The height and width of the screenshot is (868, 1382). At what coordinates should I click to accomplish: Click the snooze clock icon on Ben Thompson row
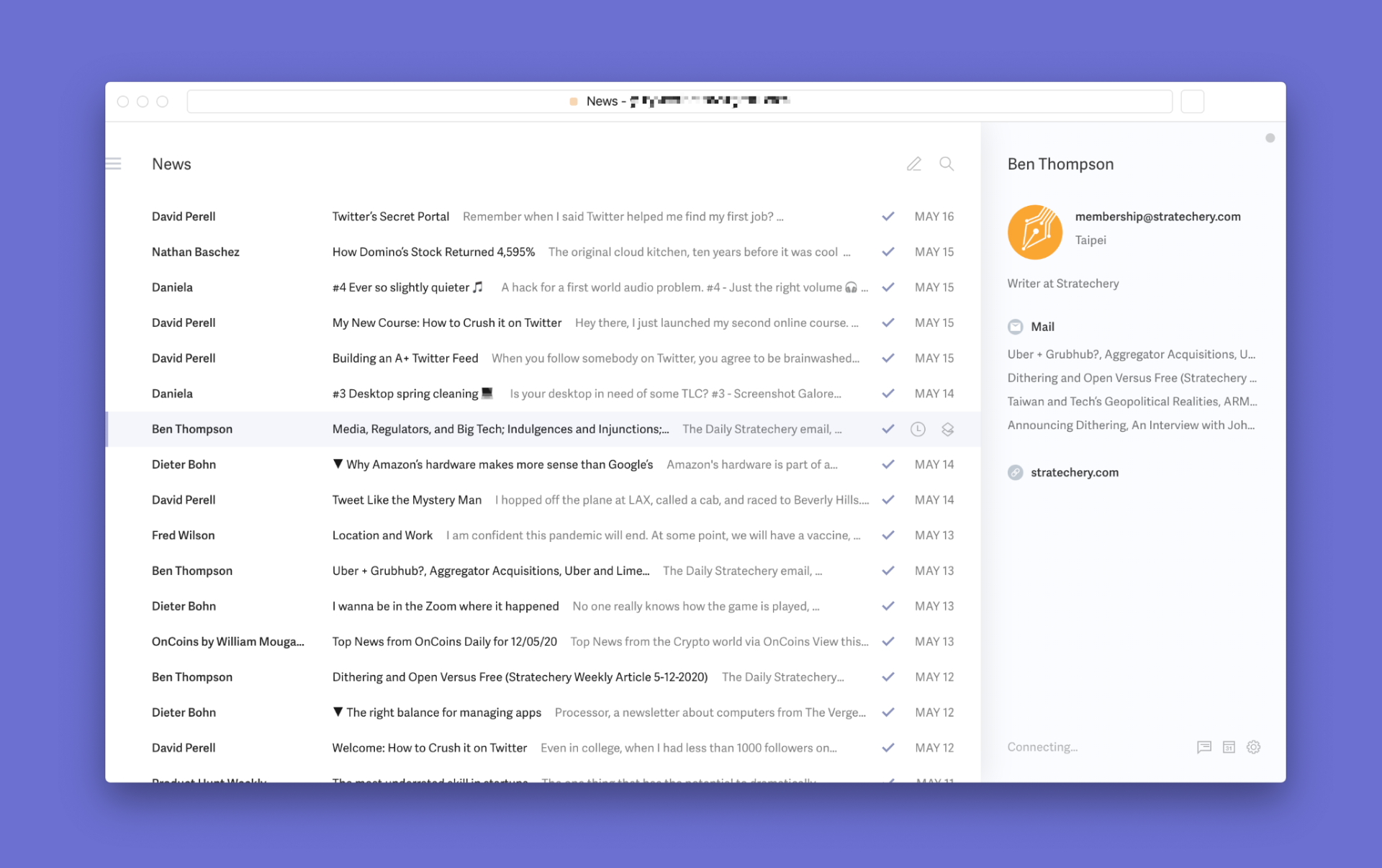coord(918,429)
